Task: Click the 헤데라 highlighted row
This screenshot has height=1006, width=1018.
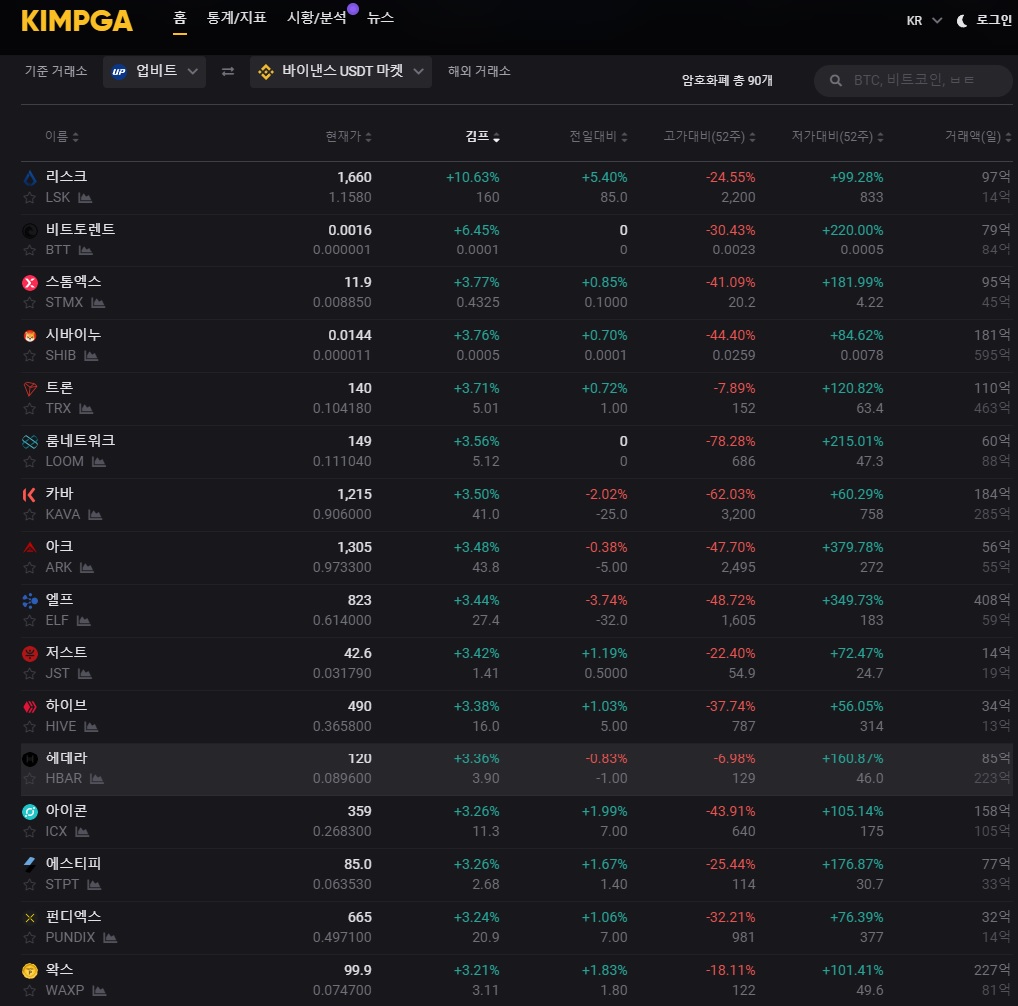Action: click(516, 769)
